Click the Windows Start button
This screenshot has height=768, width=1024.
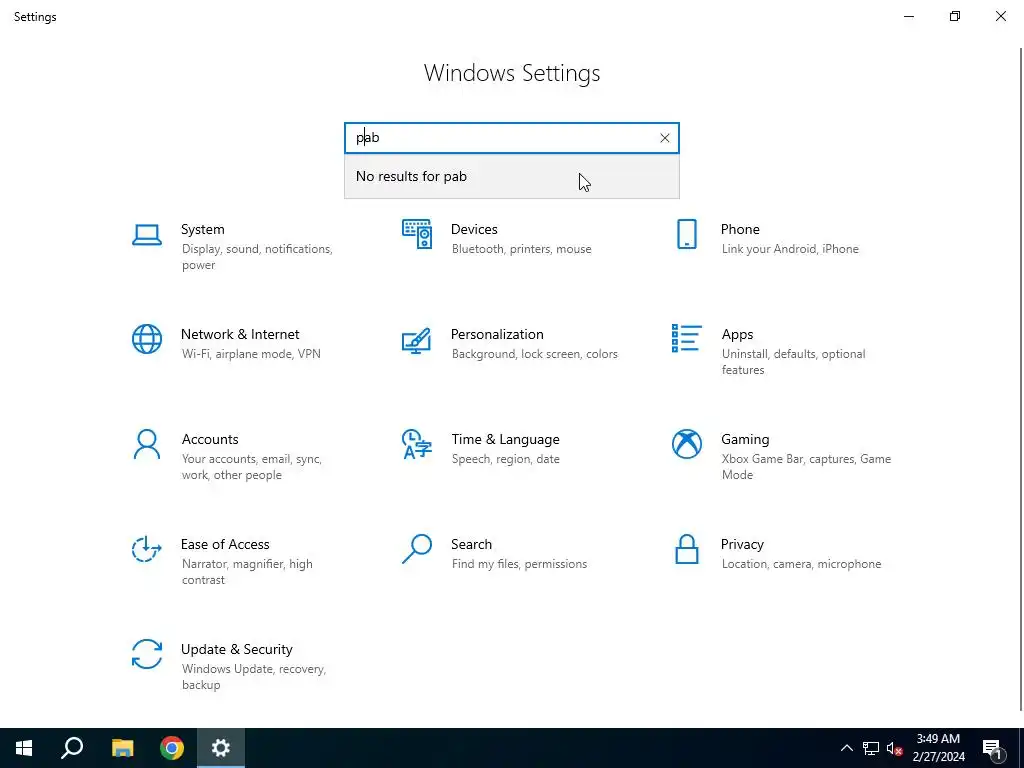(x=24, y=748)
